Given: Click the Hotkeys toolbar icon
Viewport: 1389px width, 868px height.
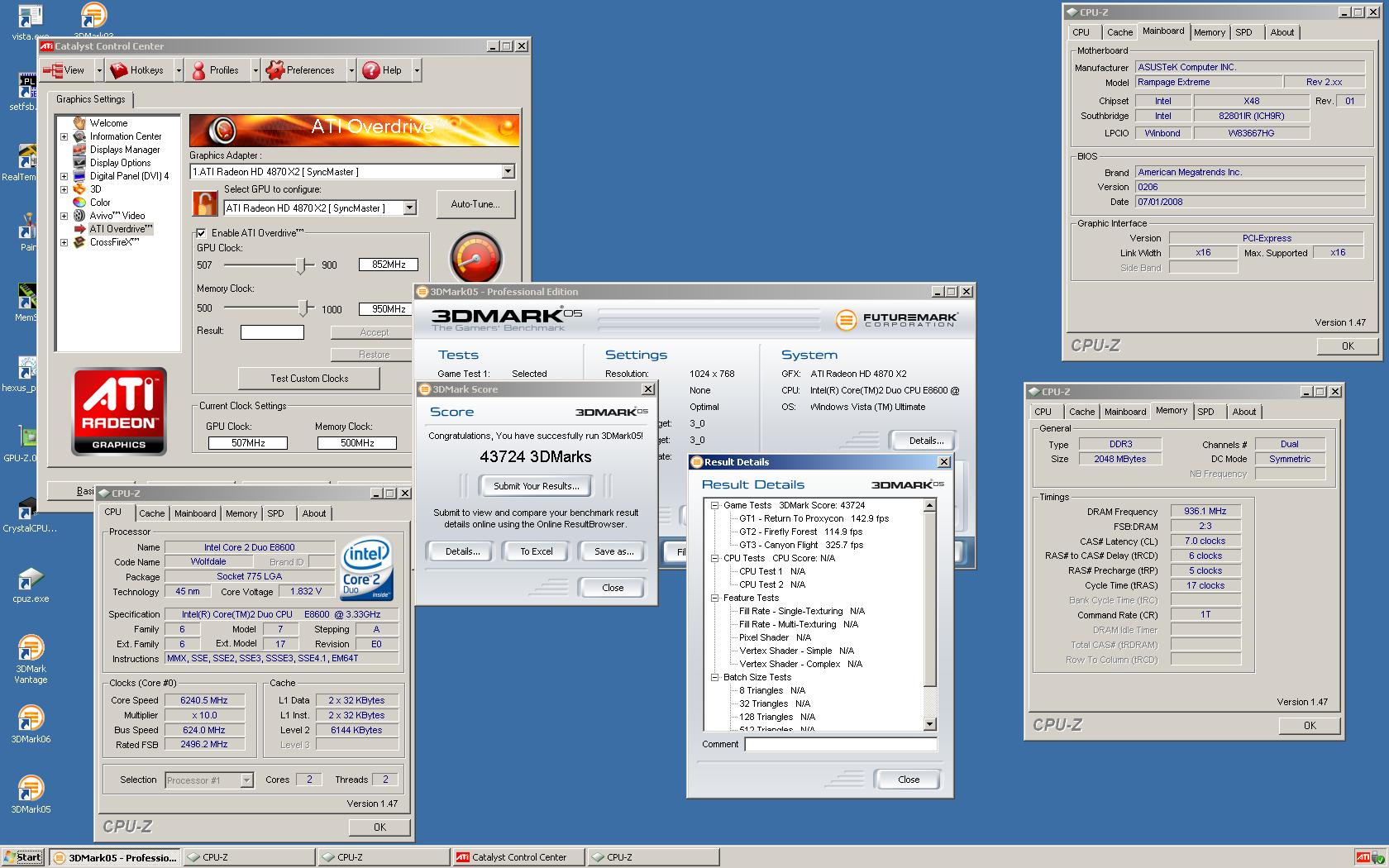Looking at the screenshot, I should [x=119, y=70].
